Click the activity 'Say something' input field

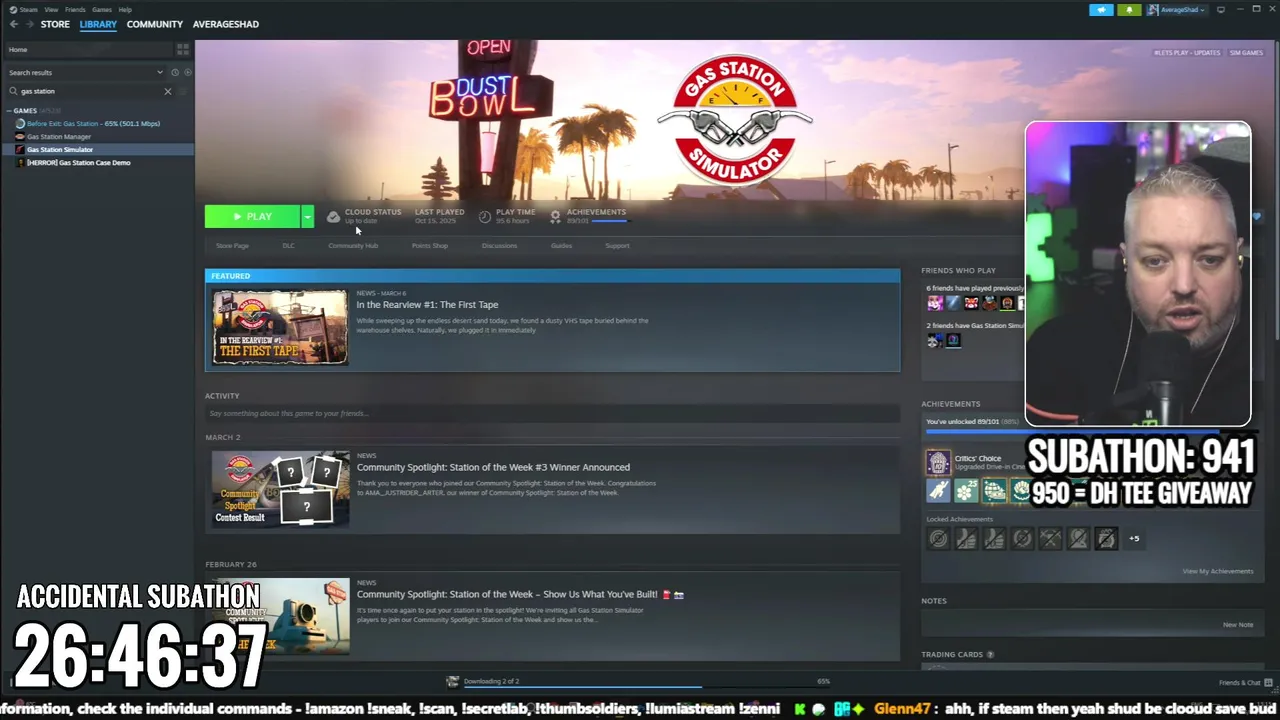tap(552, 413)
